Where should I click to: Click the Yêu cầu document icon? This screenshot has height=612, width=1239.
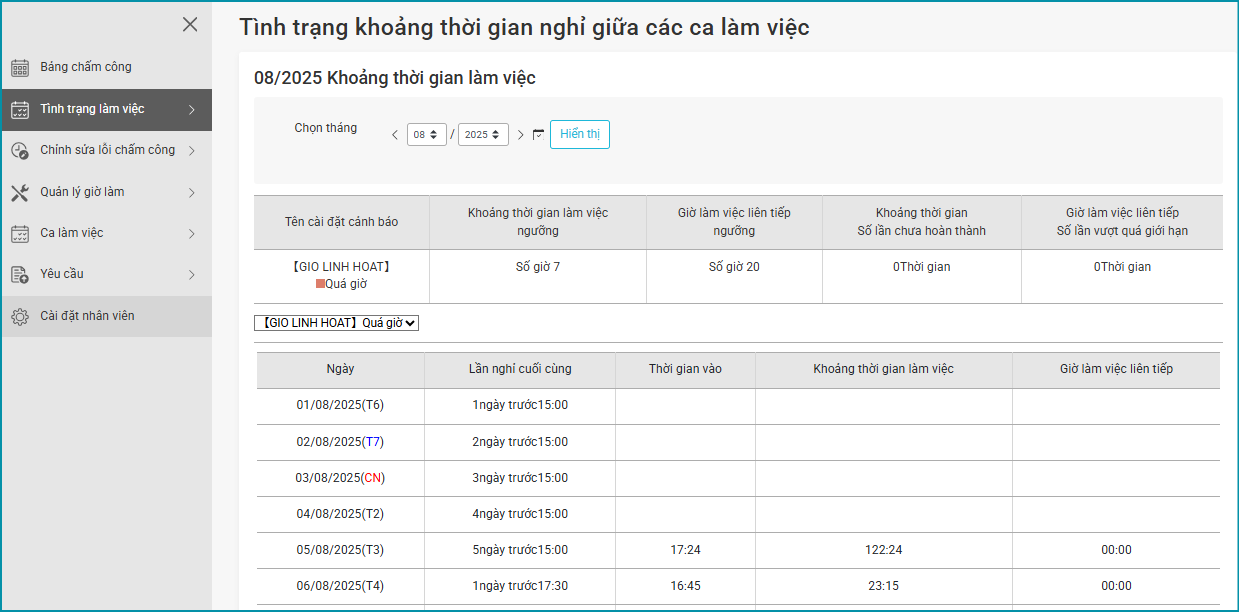coord(20,275)
